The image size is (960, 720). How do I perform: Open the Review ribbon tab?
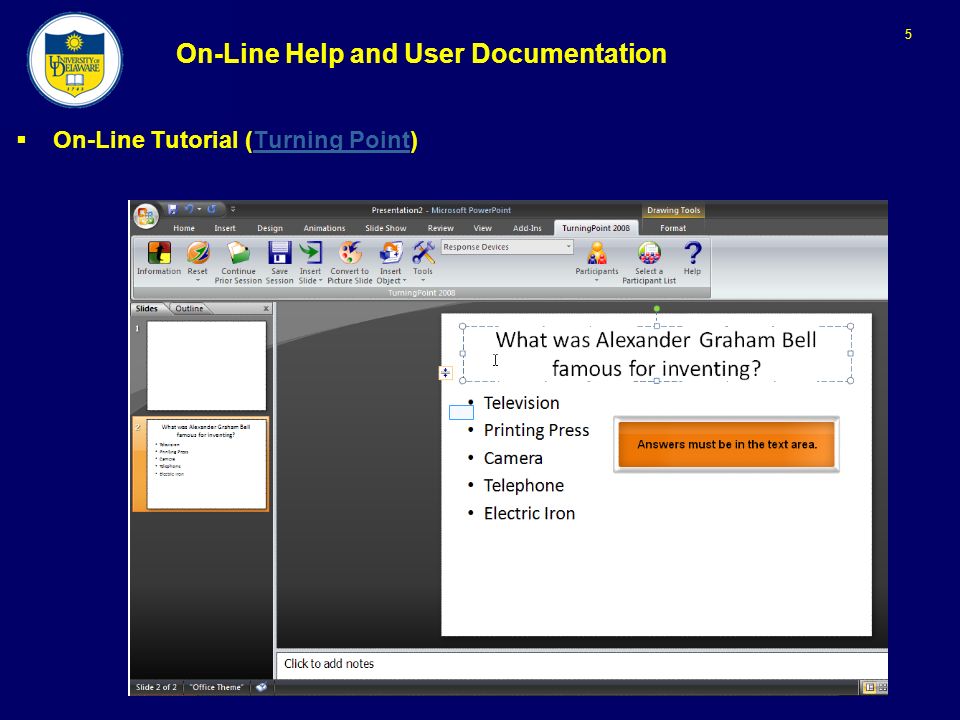click(441, 228)
